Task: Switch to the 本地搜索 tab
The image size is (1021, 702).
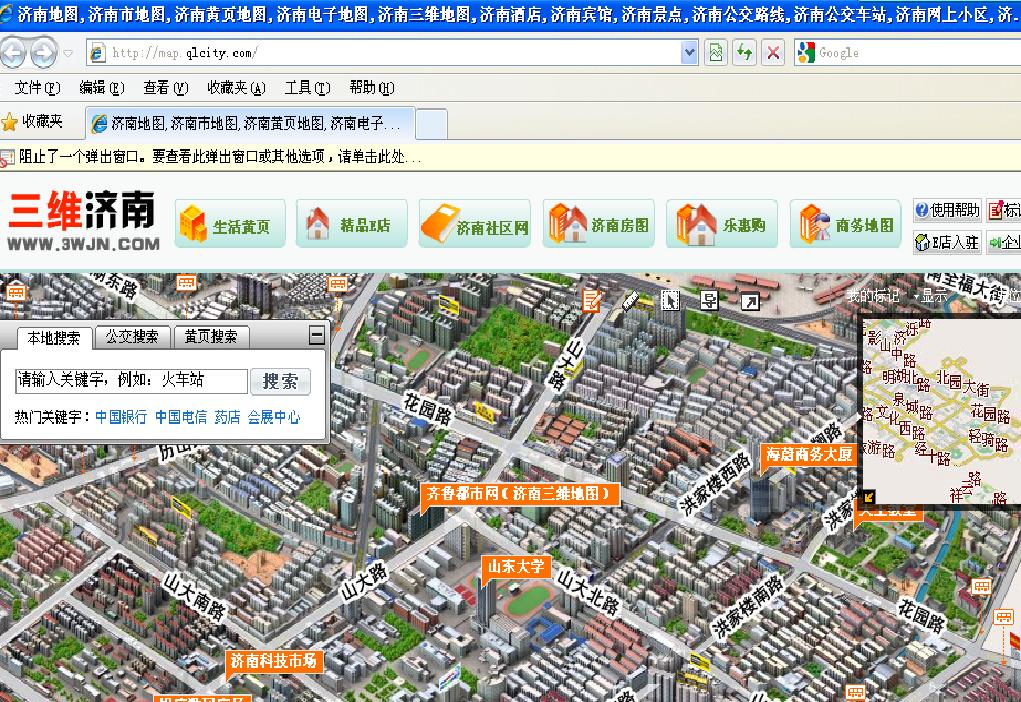Action: 54,338
